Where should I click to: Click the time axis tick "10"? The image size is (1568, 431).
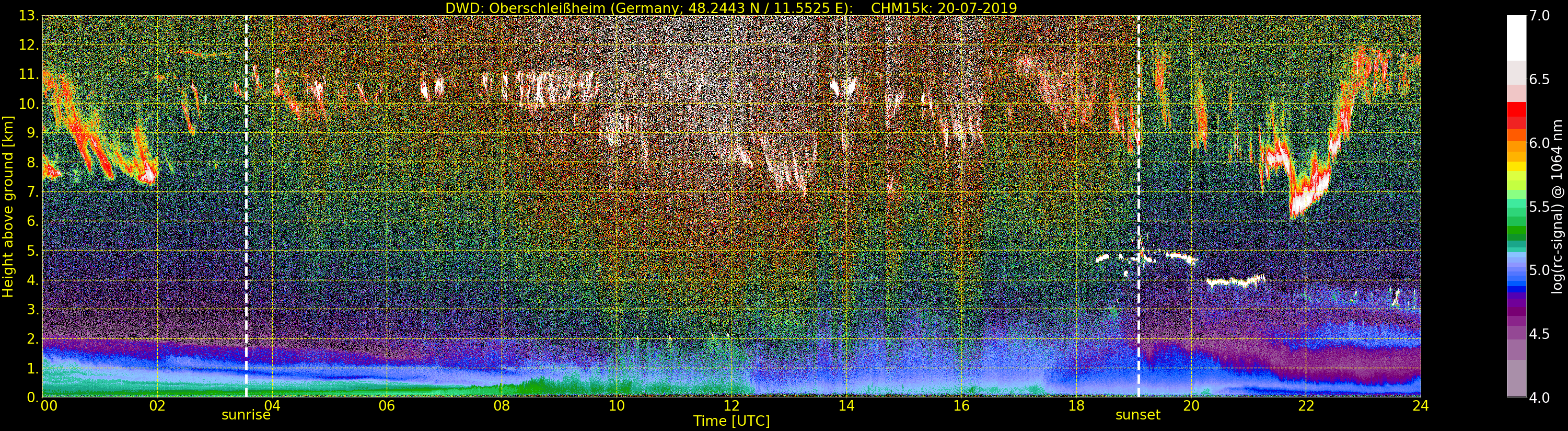point(617,405)
